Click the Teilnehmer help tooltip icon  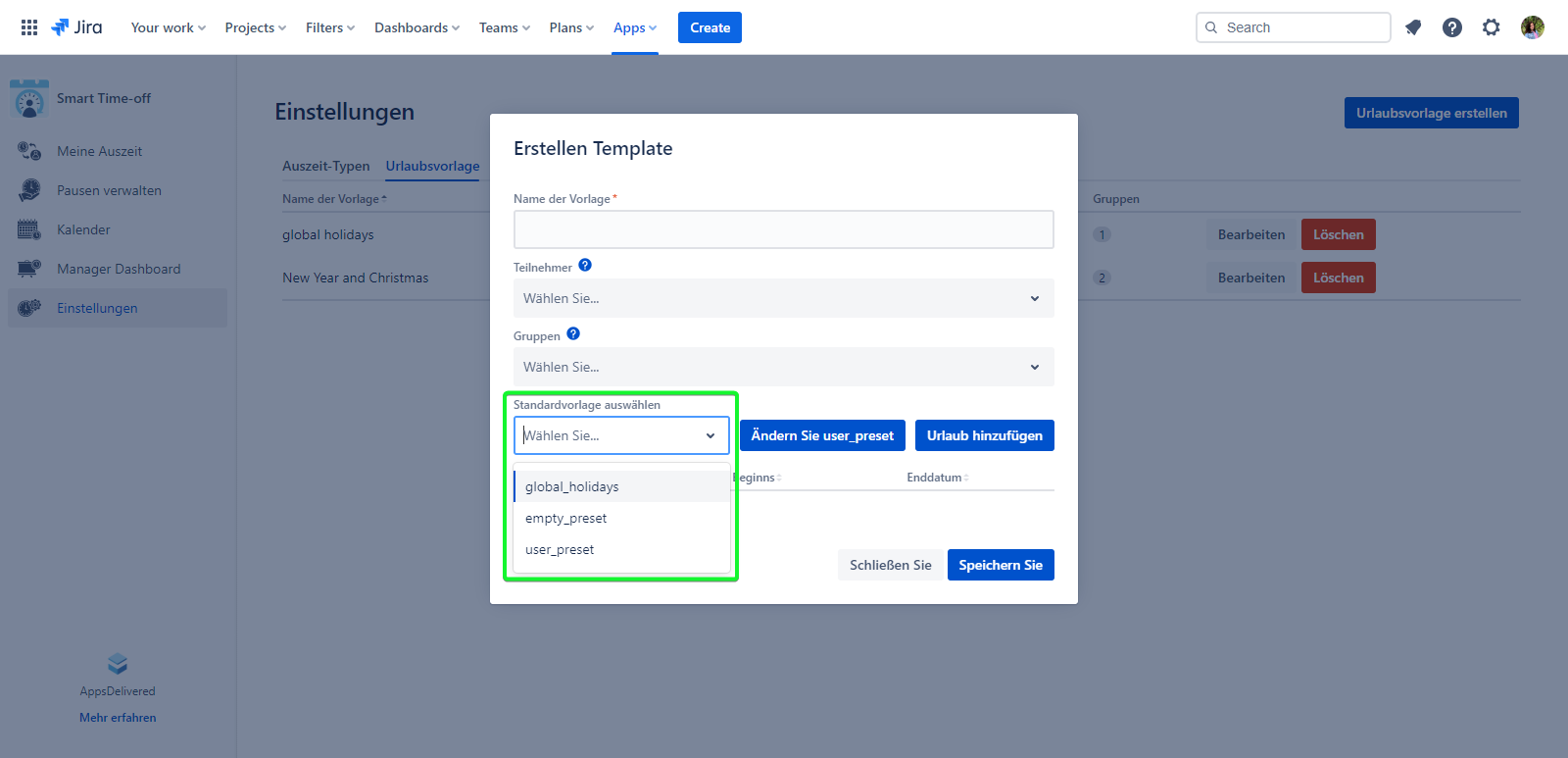coord(585,266)
